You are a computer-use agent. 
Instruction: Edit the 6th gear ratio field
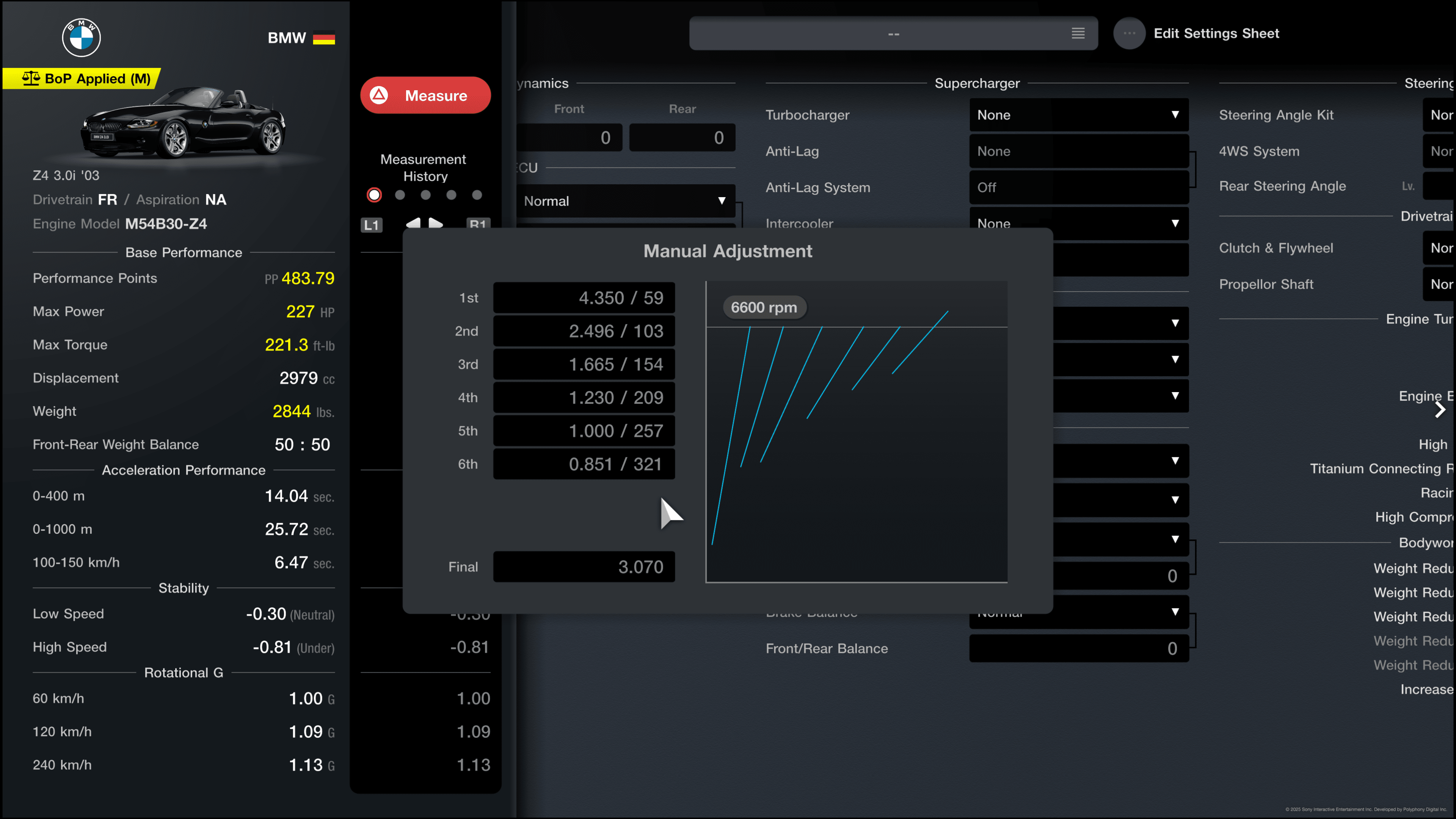pyautogui.click(x=584, y=463)
